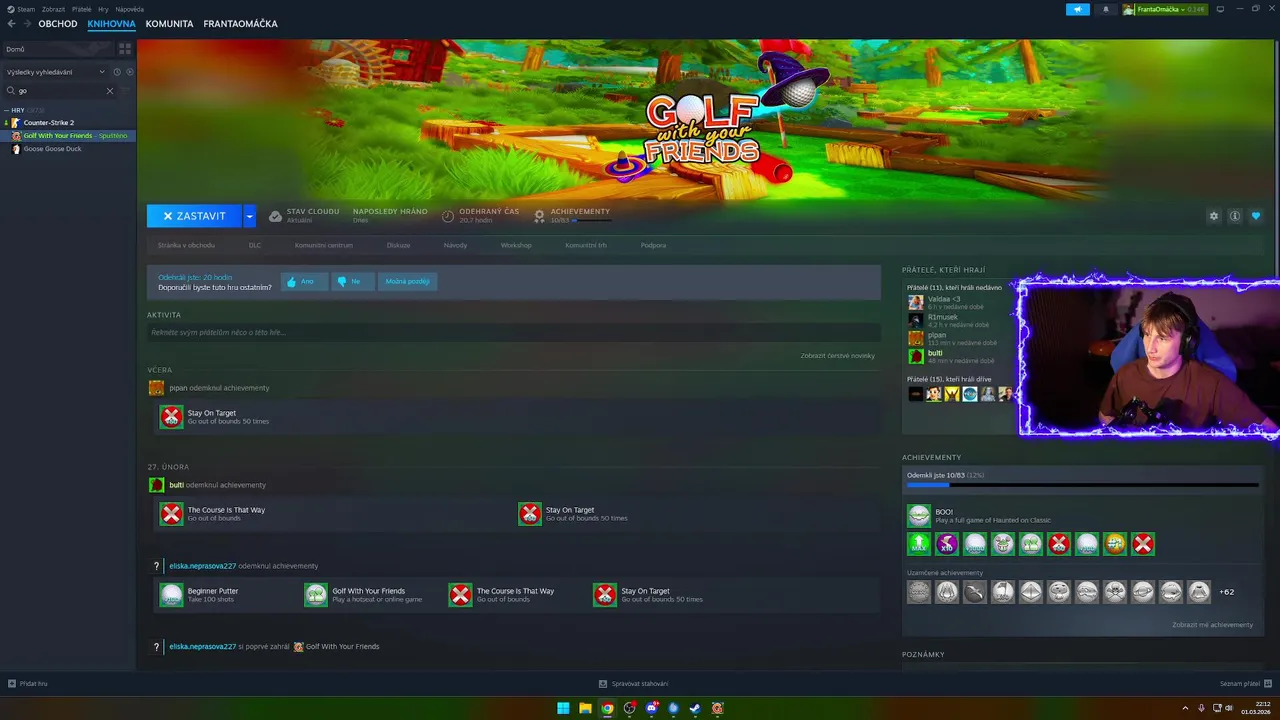The height and width of the screenshot is (720, 1280).
Task: Click the thumbs-down Ne recommendation button
Action: click(x=352, y=281)
